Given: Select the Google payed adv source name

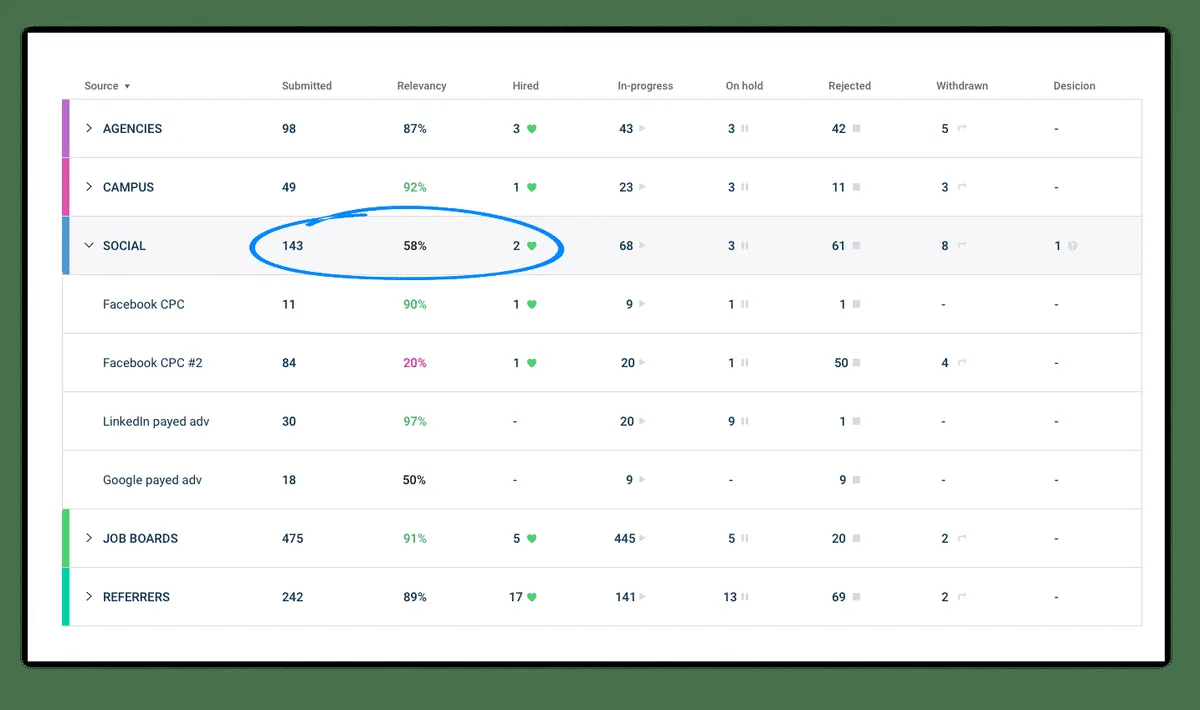Looking at the screenshot, I should click(152, 480).
